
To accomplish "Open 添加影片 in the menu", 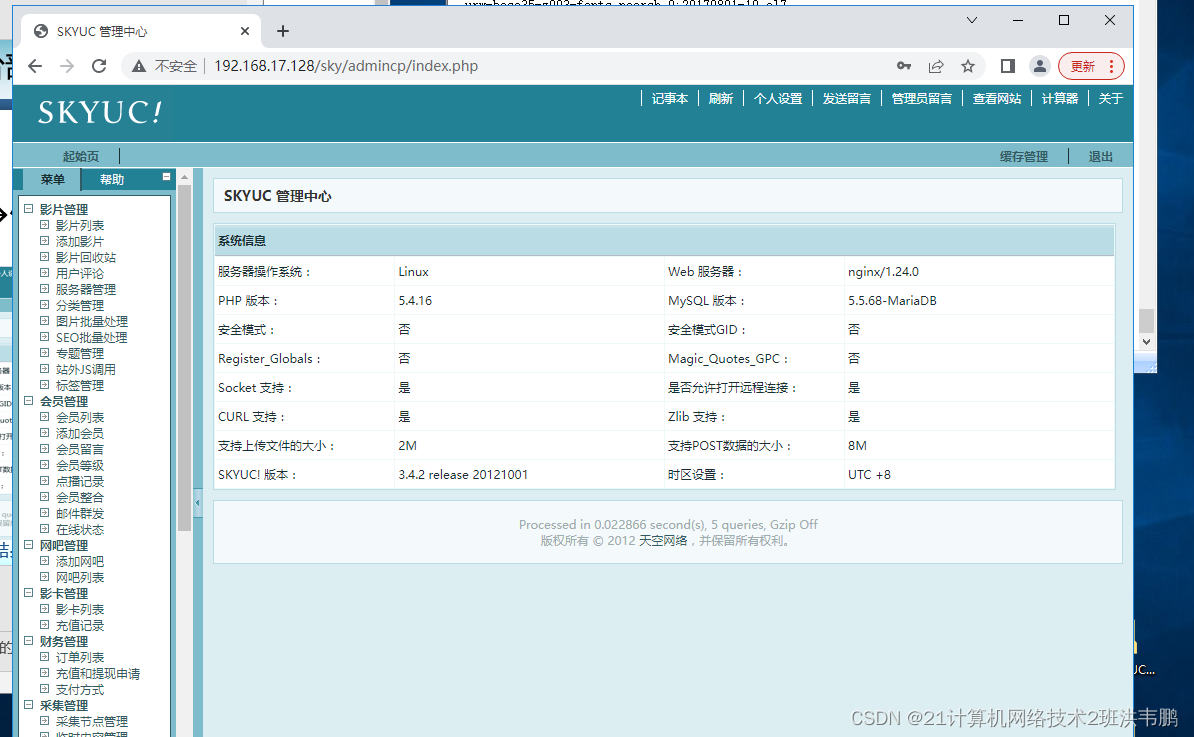I will click(x=80, y=241).
